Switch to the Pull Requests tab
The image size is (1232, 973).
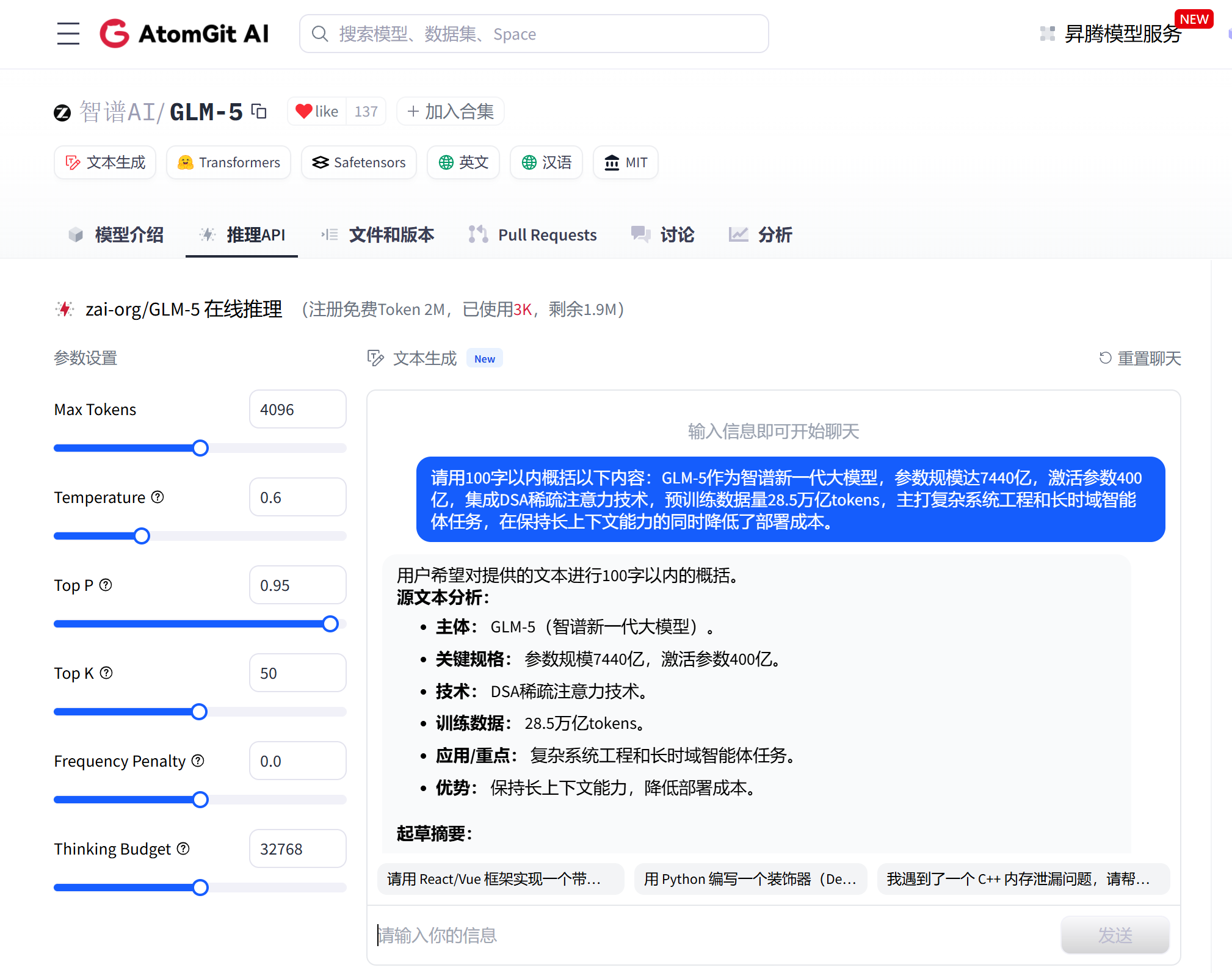point(532,234)
